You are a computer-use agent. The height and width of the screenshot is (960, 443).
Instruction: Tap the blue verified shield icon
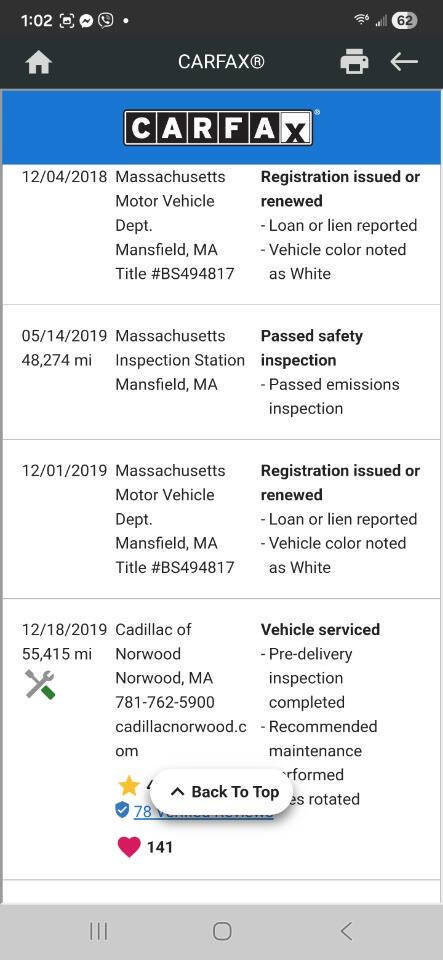(x=122, y=811)
